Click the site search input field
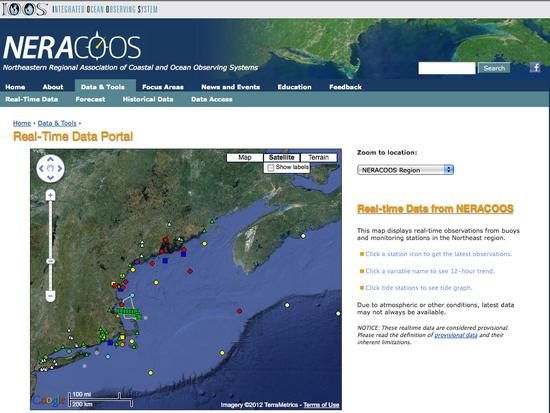The width and height of the screenshot is (550, 413). coord(447,68)
